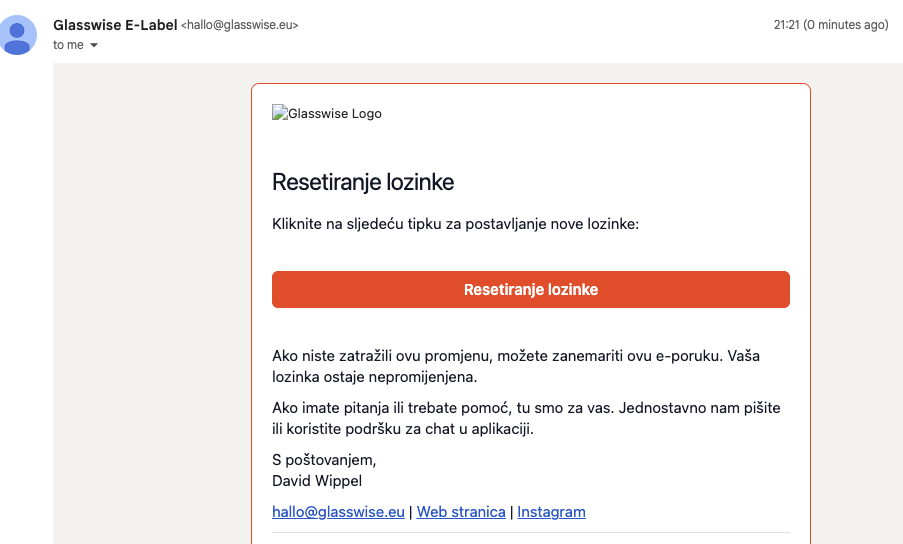Viewport: 903px width, 544px height.
Task: Click the paragraph starting "Ako niste zatražili"
Action: (x=516, y=366)
